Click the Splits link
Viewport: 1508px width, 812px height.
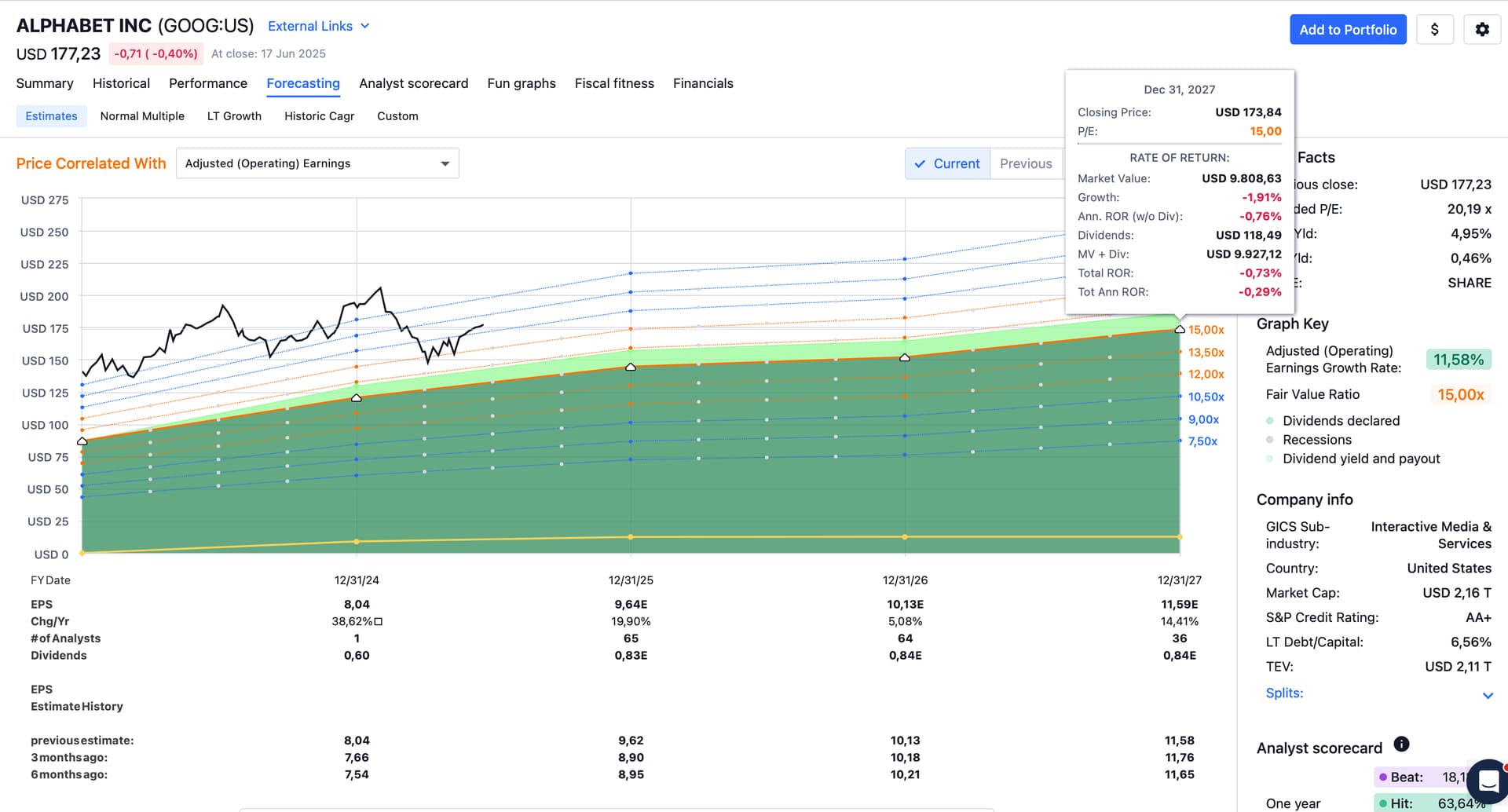1284,693
